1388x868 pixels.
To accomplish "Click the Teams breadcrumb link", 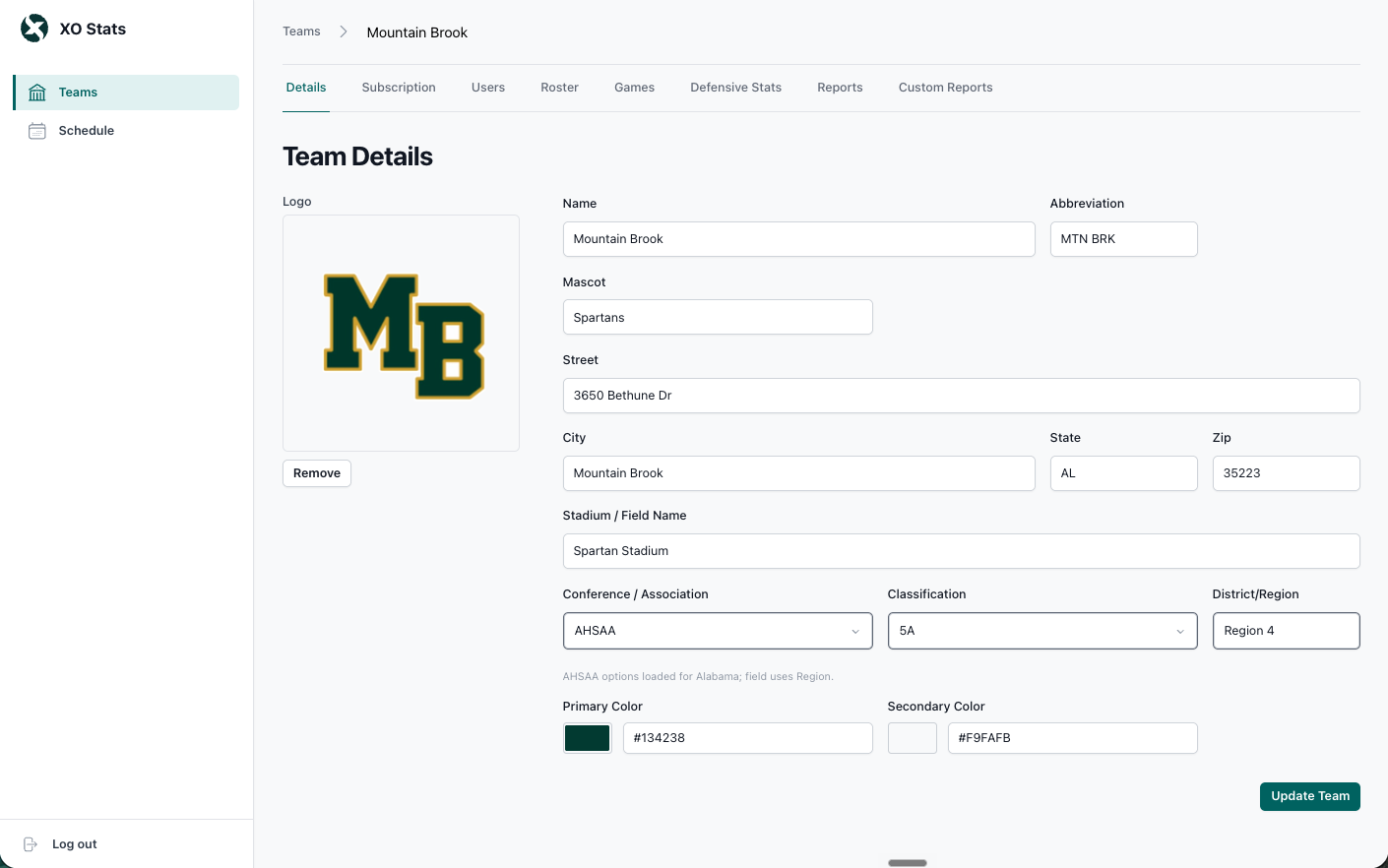I will [301, 31].
